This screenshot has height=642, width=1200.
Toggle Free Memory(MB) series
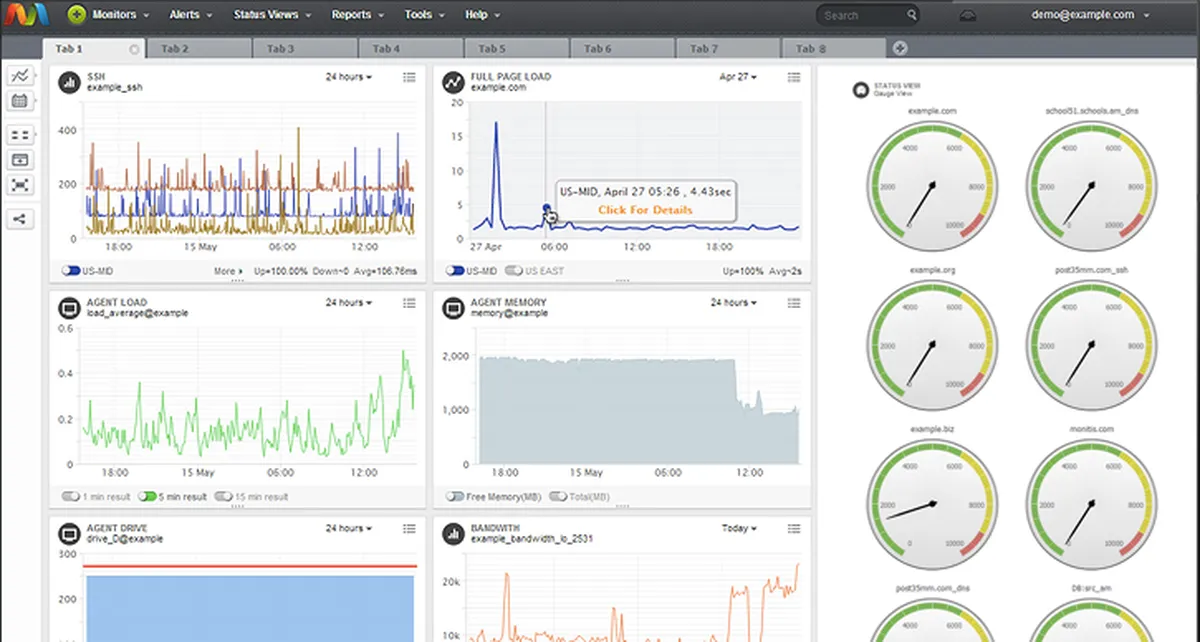[456, 496]
